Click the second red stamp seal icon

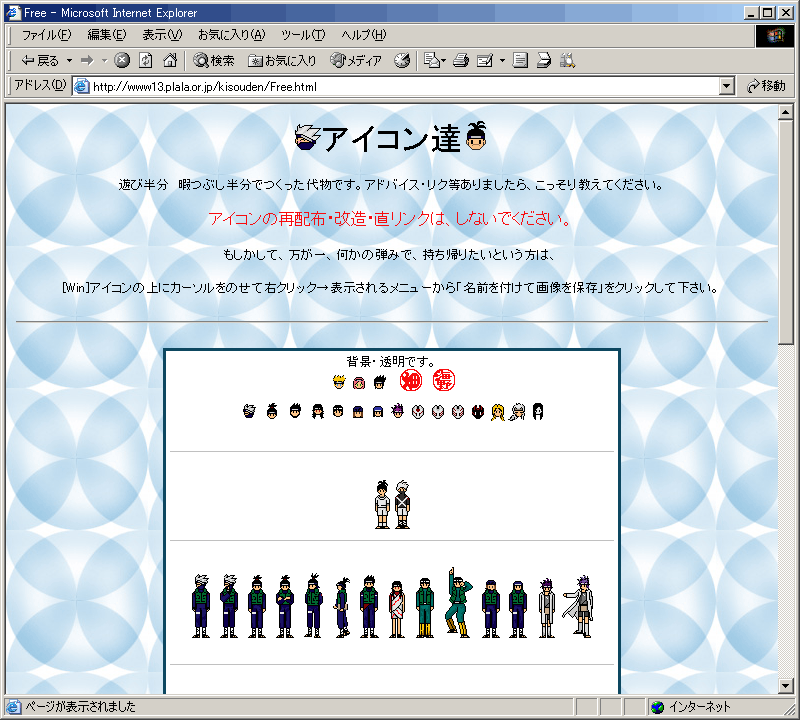coord(443,380)
